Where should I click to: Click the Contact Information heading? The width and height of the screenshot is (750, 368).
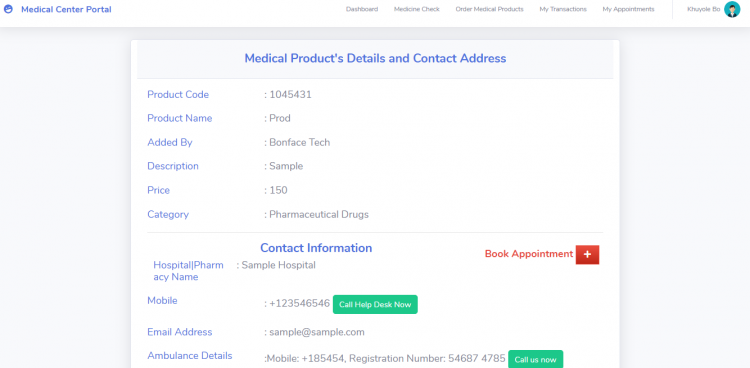[316, 248]
